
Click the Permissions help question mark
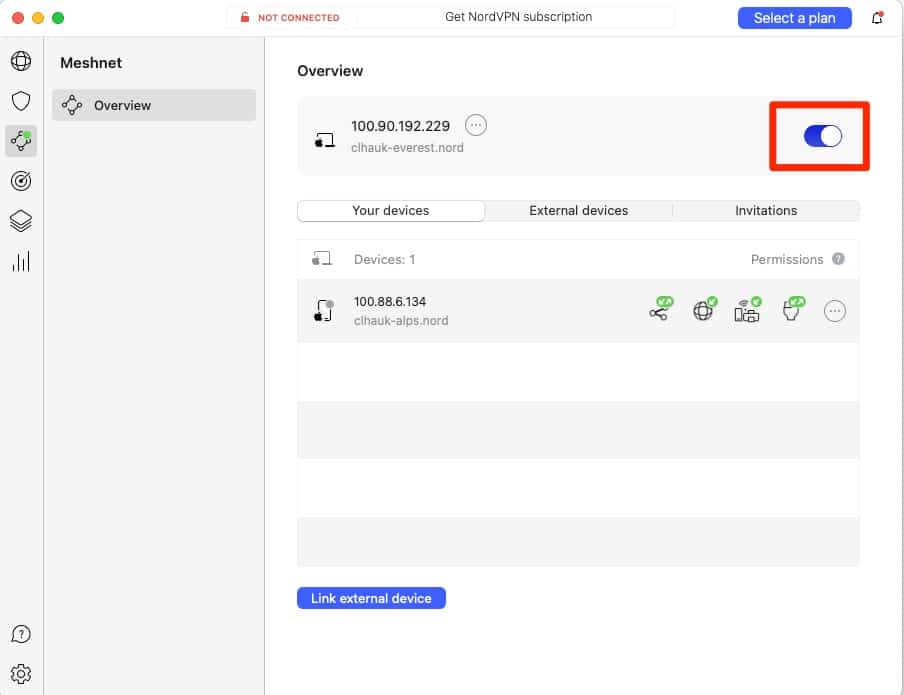click(x=838, y=259)
